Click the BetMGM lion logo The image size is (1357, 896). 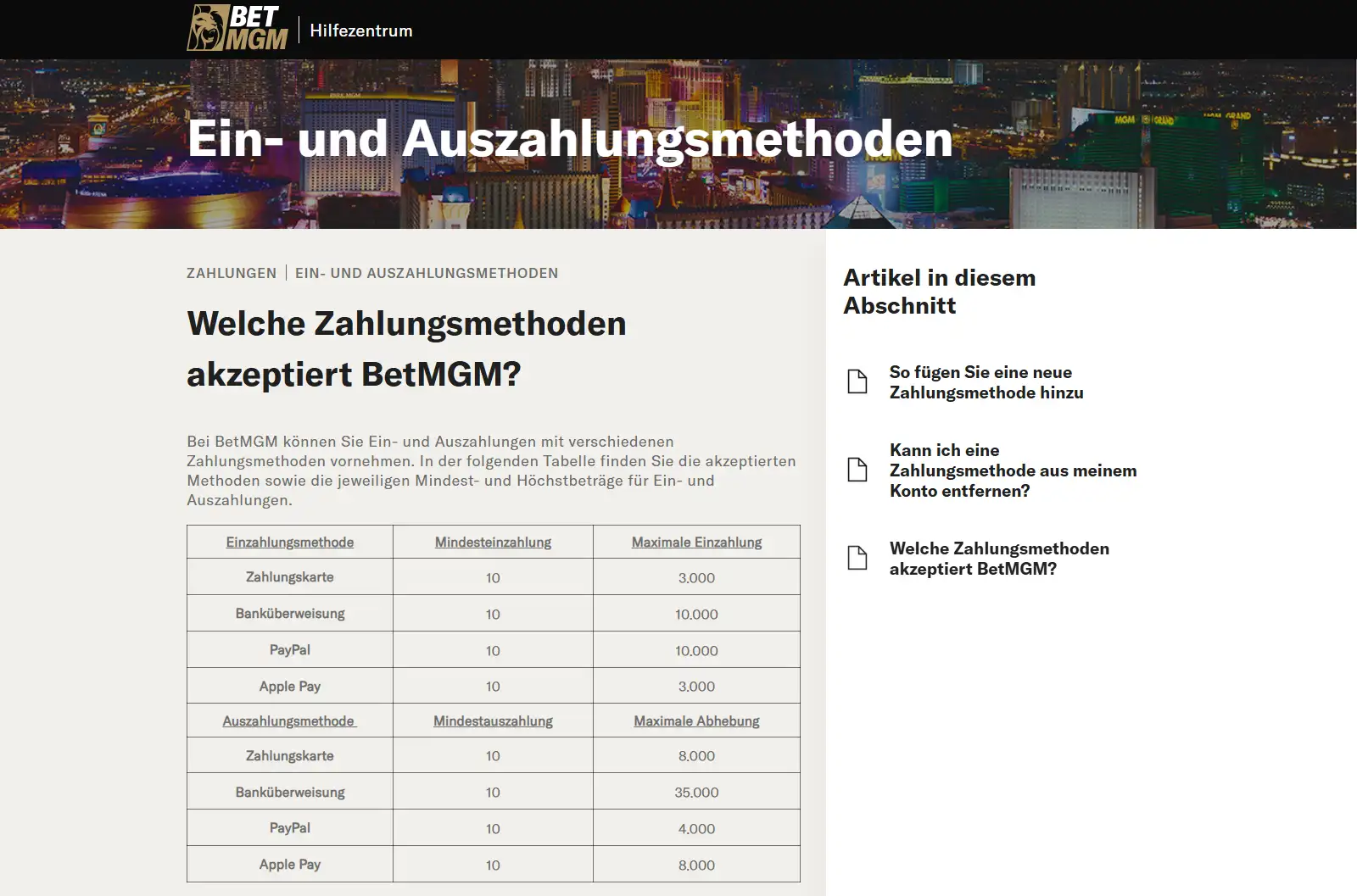(x=237, y=28)
